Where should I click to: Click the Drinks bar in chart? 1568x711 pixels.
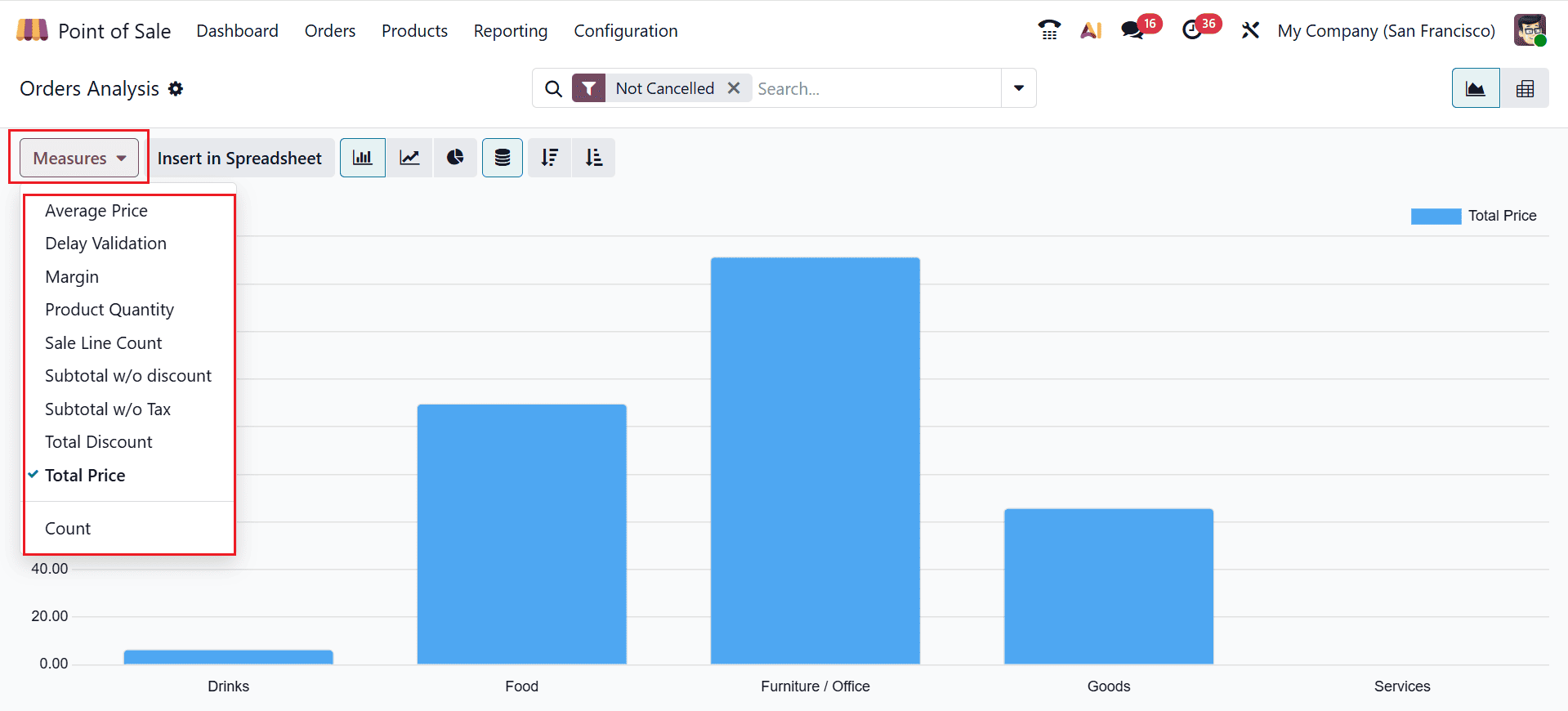pos(228,657)
